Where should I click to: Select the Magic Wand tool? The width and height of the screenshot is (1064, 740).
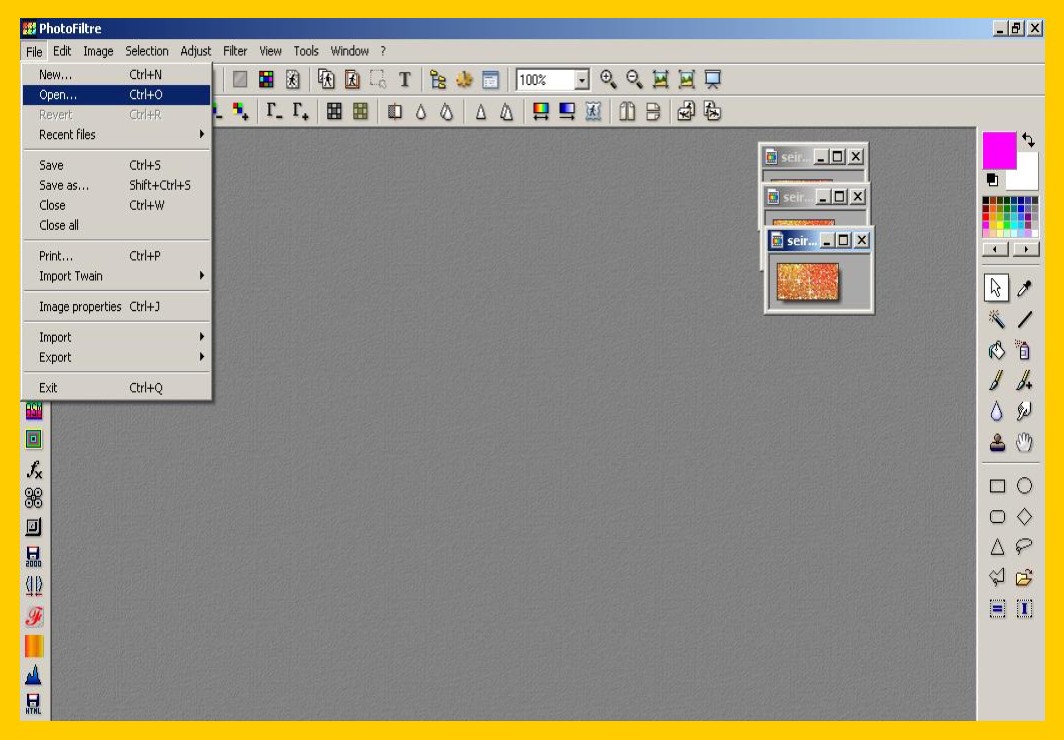tap(997, 320)
